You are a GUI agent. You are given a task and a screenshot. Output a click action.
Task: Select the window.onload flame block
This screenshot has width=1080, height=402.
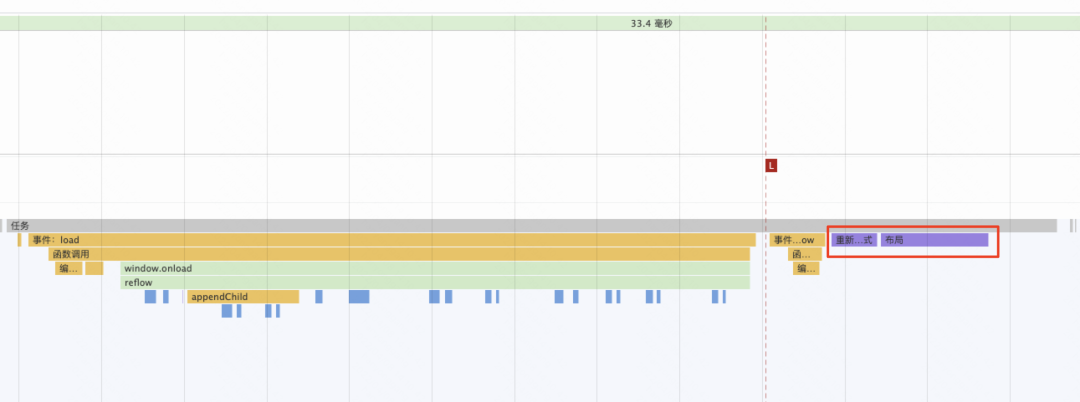coord(435,268)
